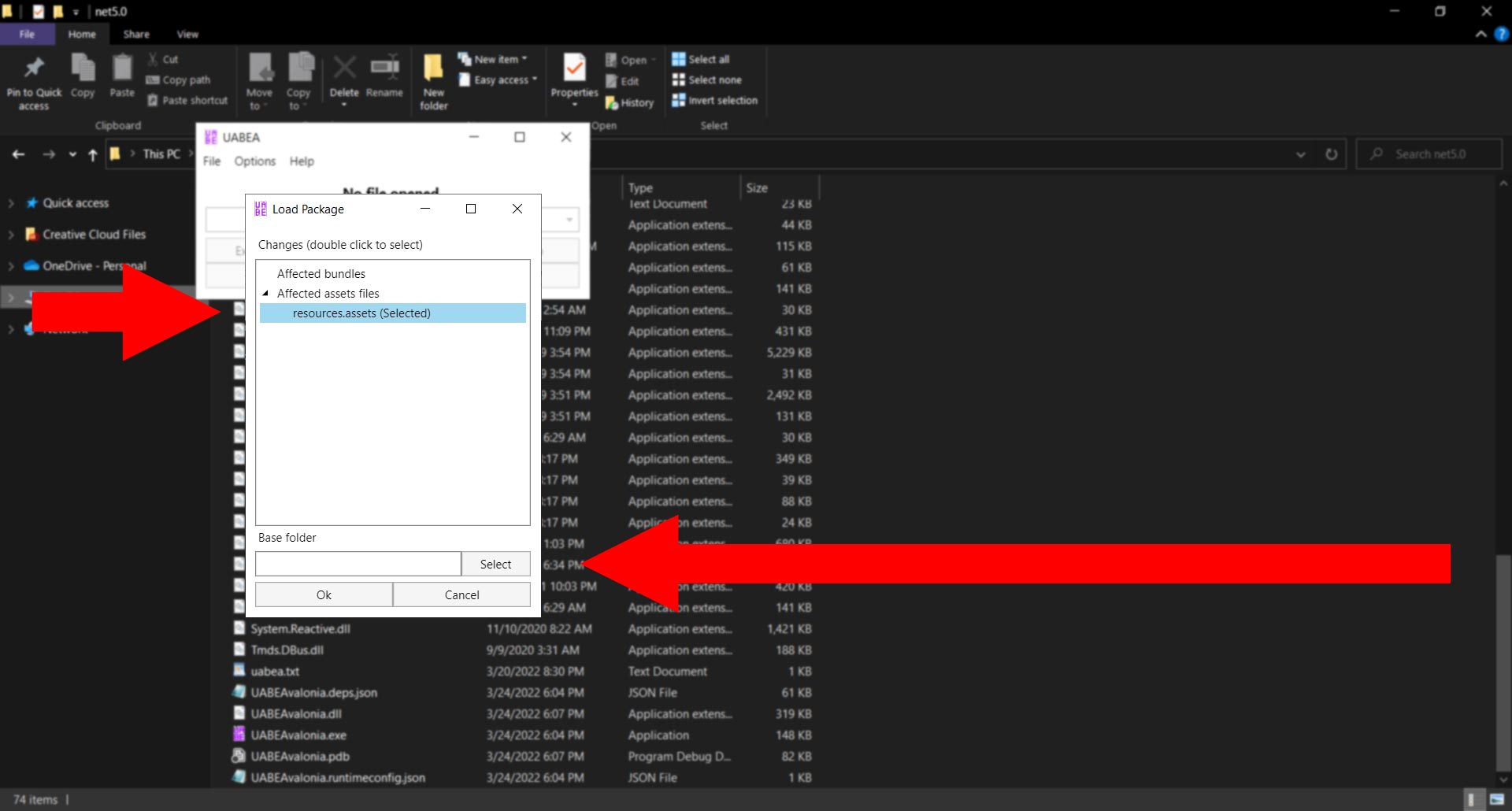Click Explorer Back navigation arrow
The width and height of the screenshot is (1512, 811).
19,154
